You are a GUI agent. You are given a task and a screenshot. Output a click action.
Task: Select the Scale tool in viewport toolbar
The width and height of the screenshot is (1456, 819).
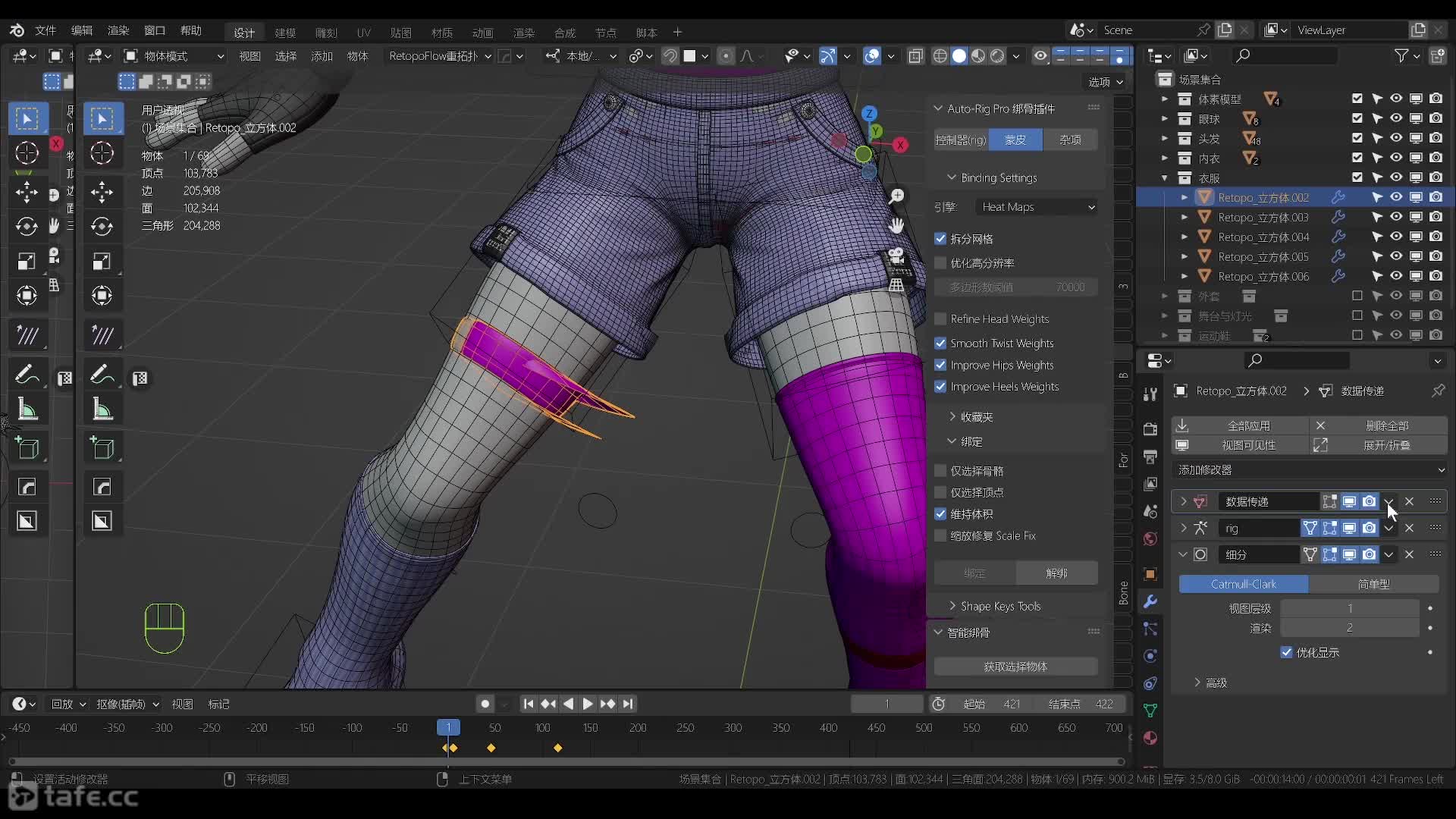coord(102,262)
